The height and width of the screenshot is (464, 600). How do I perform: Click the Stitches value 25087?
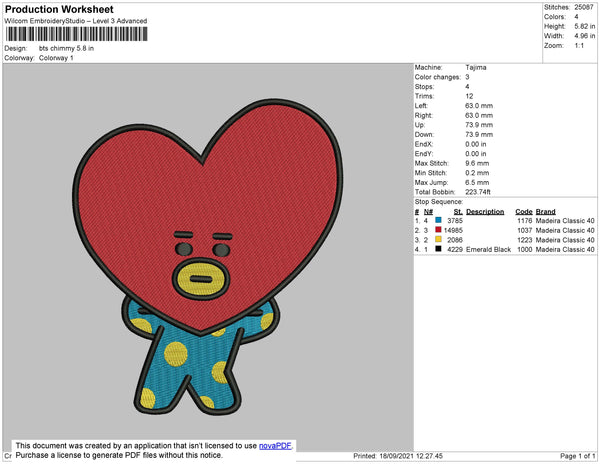(x=584, y=7)
